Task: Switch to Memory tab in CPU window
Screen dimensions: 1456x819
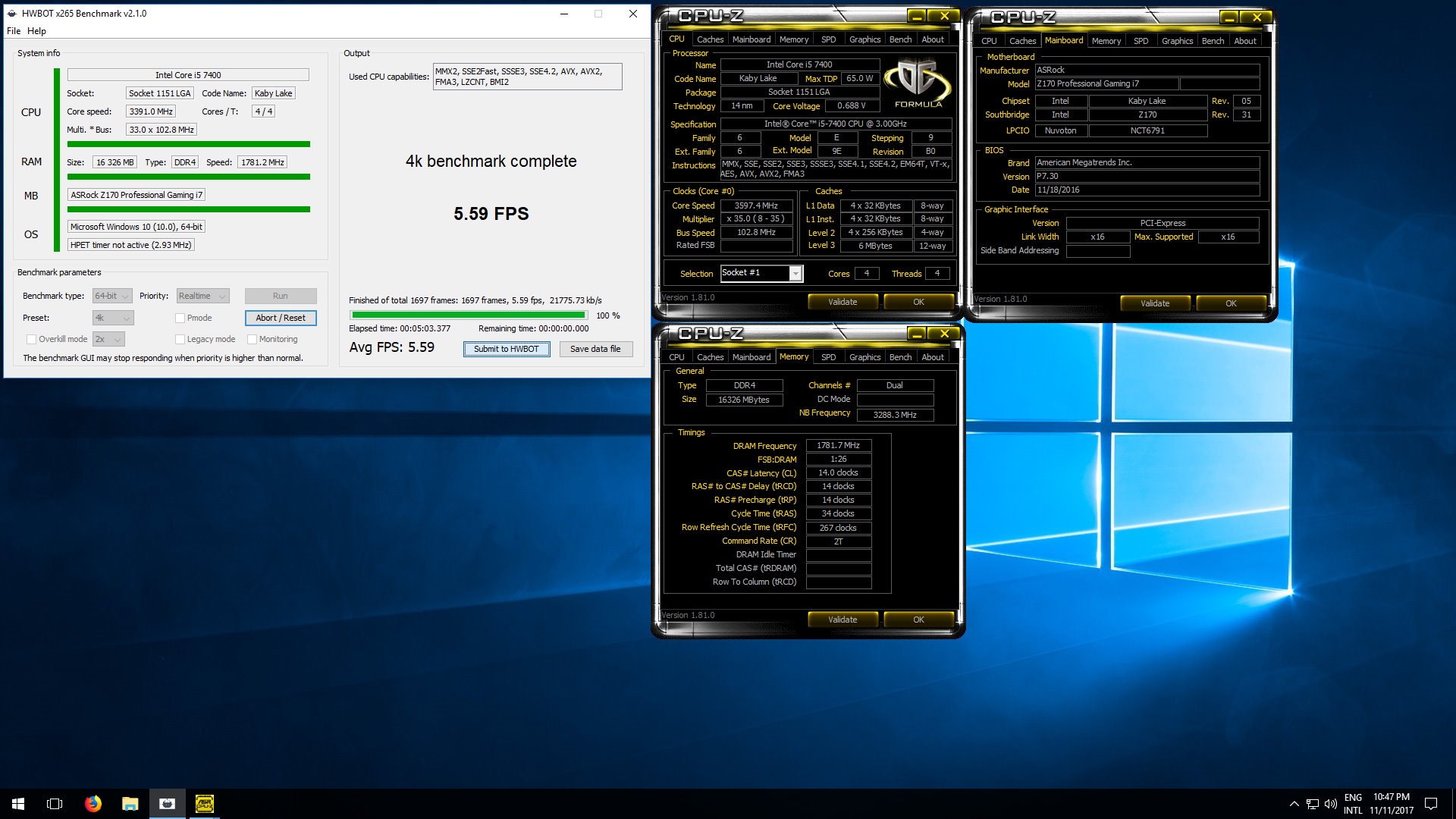Action: (794, 39)
